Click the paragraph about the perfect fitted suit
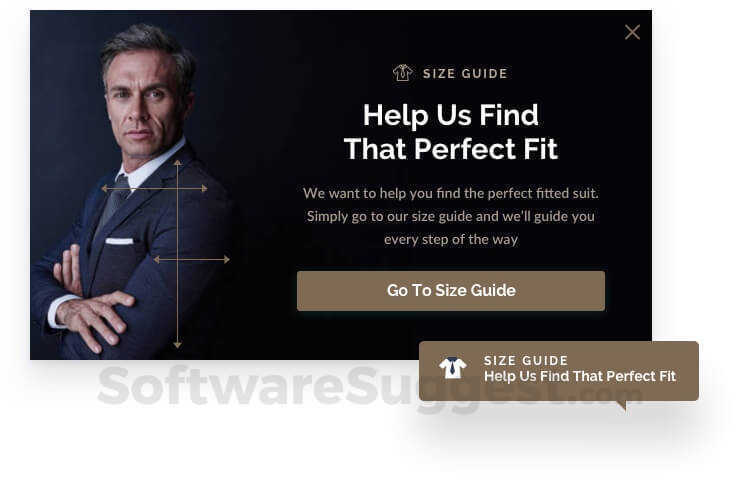Screen dimensions: 739x484 coord(451,216)
